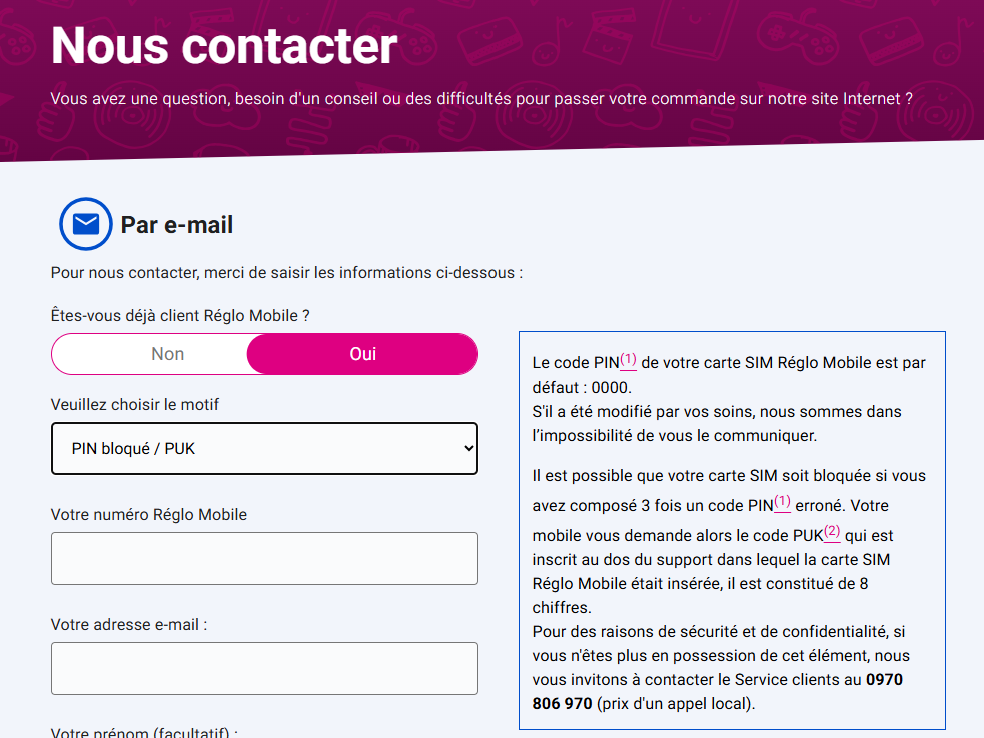Click the banner subtitle starting "Vous avez une question"
Viewport: 984px width, 738px height.
[481, 99]
